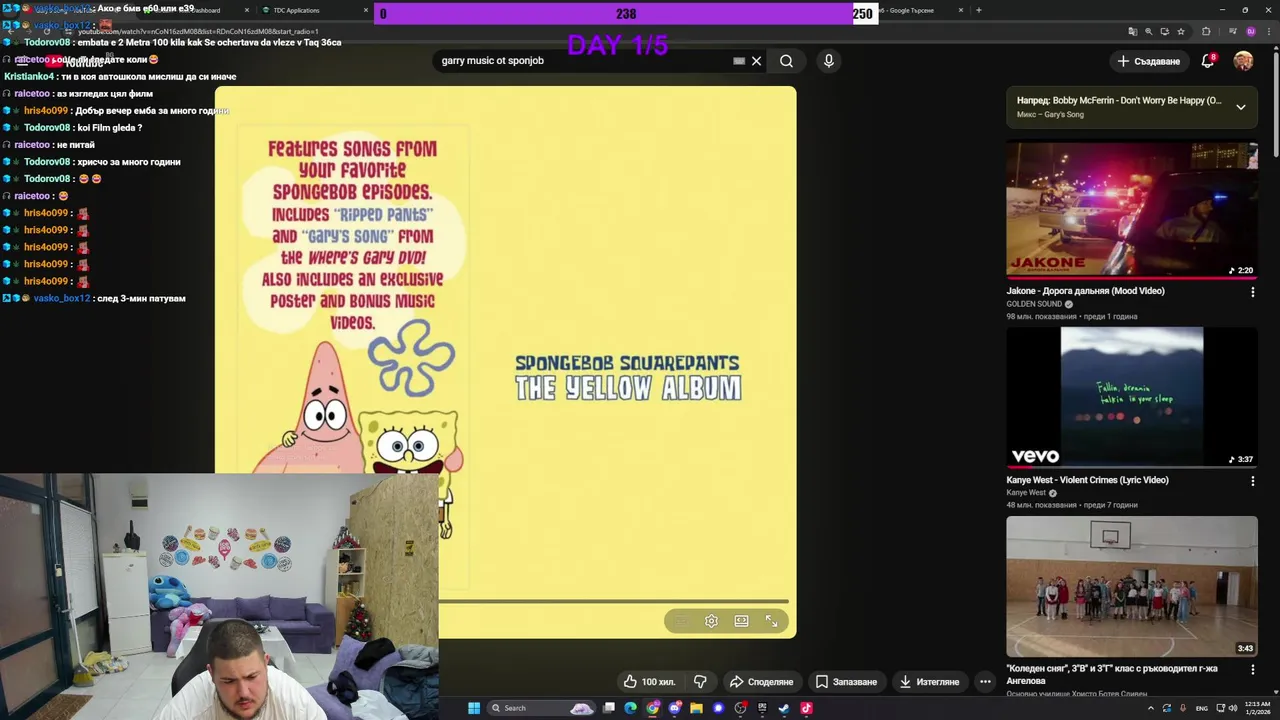
Task: Open TikTok app from the taskbar
Action: coord(806,708)
